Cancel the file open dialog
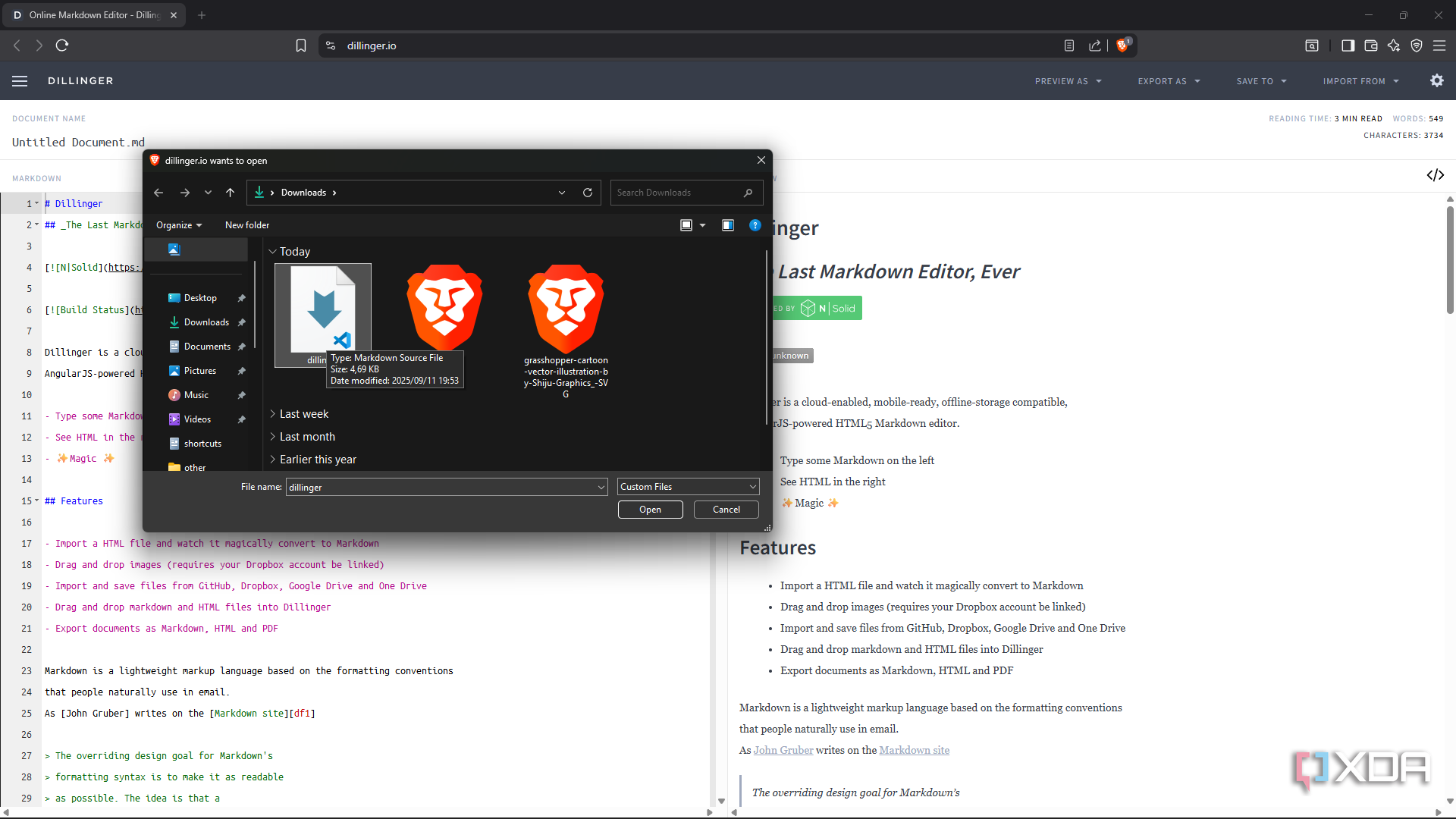1456x819 pixels. pyautogui.click(x=726, y=510)
